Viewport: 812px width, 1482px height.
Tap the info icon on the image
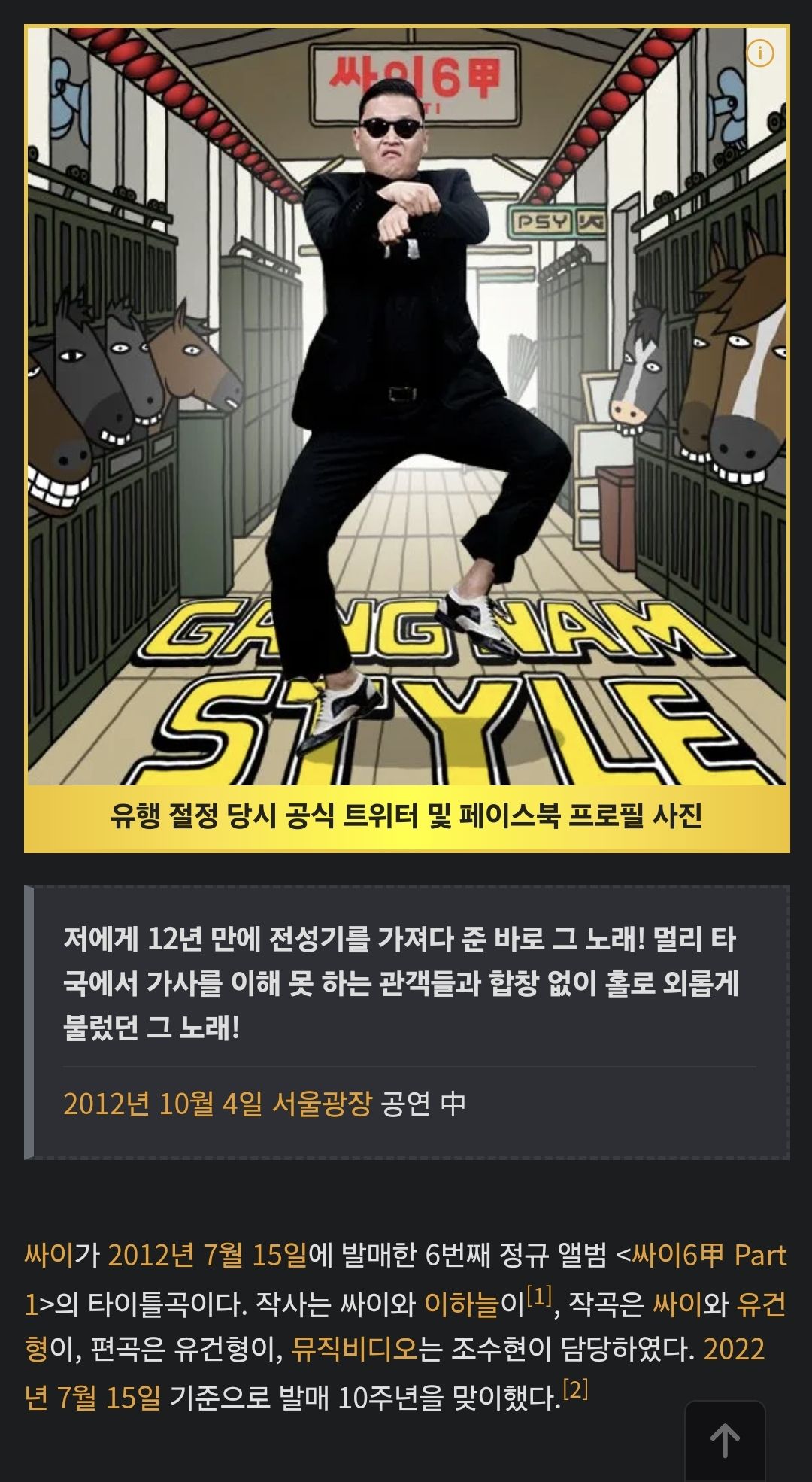coord(759,53)
